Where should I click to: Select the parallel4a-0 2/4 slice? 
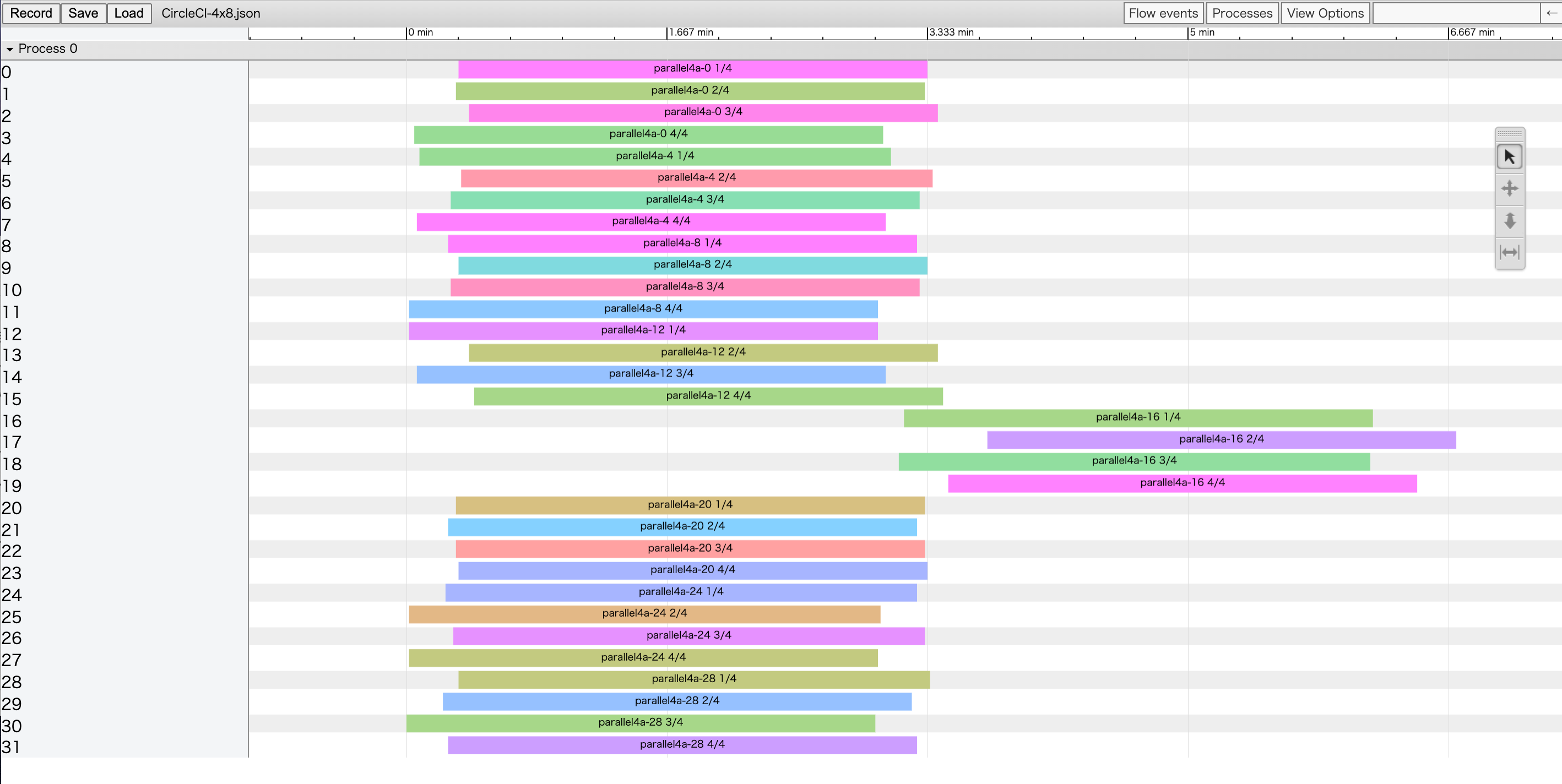tap(690, 91)
